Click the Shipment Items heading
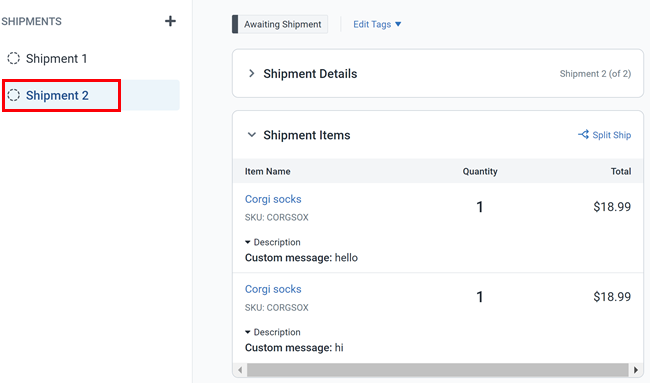Screen dimensions: 650x383 tap(307, 135)
